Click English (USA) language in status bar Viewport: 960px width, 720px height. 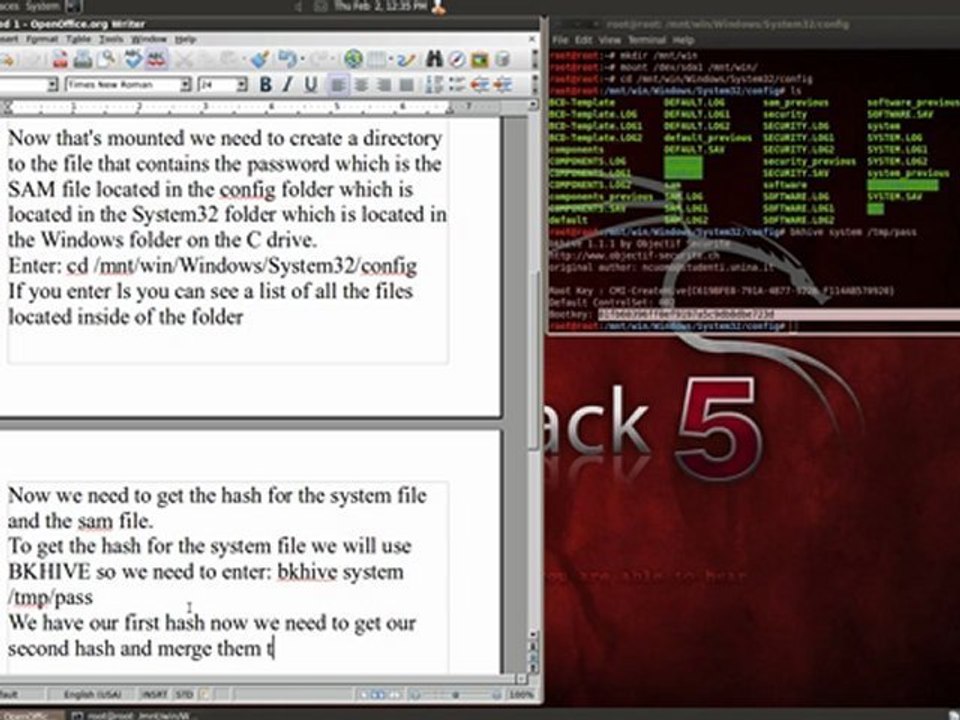pos(92,694)
